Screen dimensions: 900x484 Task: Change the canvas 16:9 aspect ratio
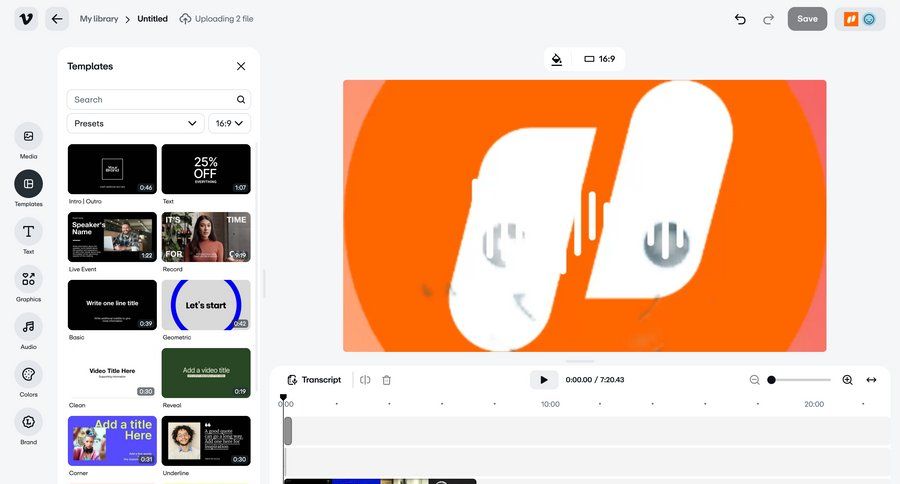pos(599,59)
